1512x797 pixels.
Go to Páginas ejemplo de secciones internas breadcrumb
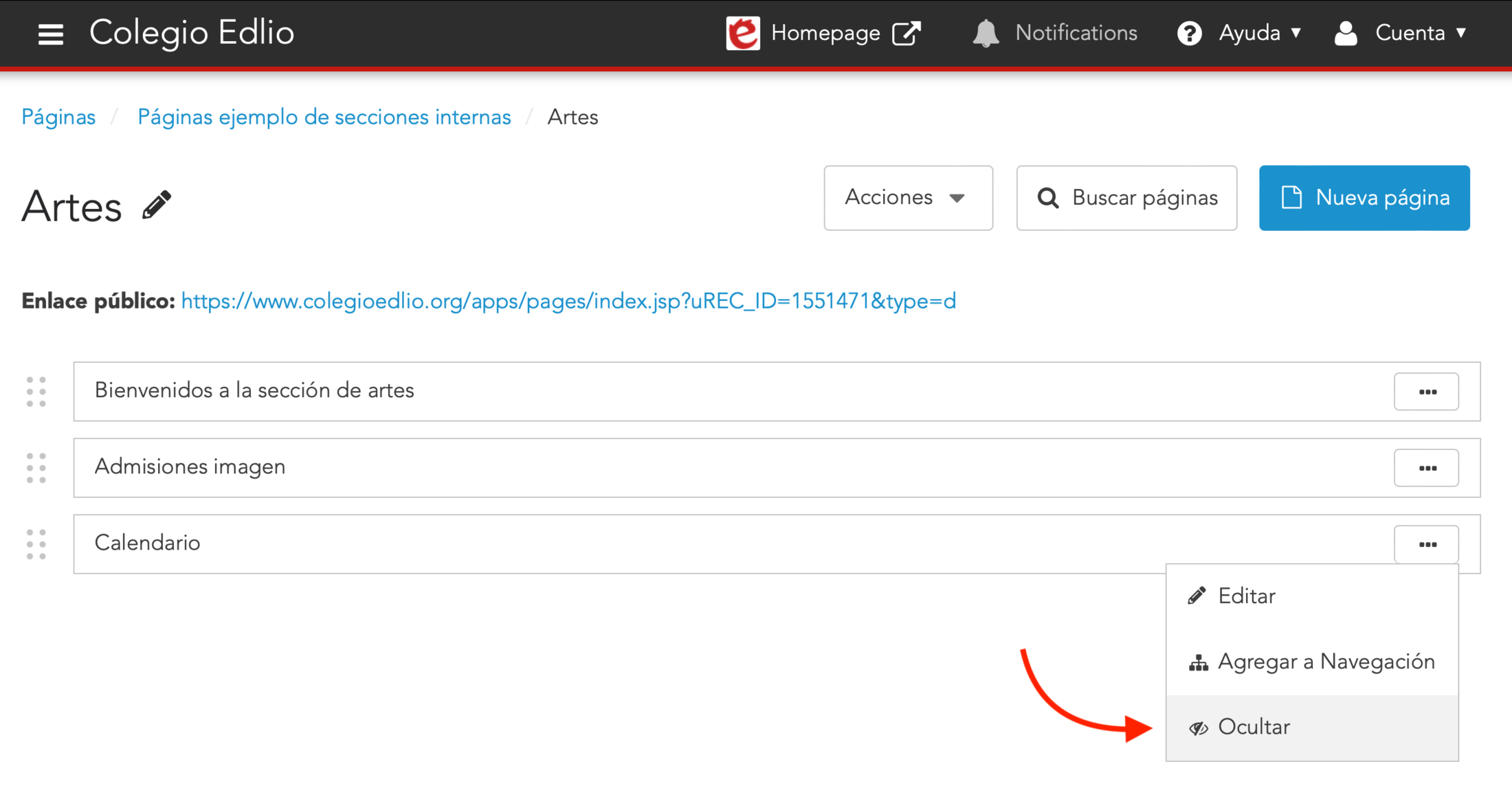pyautogui.click(x=324, y=117)
